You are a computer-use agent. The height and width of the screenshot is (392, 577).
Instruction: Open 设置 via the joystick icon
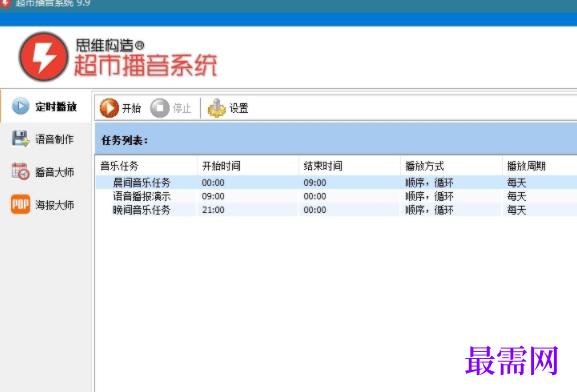click(217, 108)
